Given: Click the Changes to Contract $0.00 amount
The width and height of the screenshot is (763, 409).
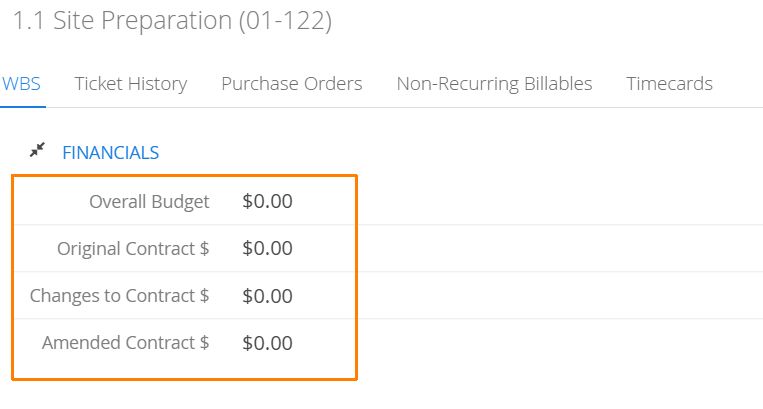Looking at the screenshot, I should pyautogui.click(x=268, y=296).
